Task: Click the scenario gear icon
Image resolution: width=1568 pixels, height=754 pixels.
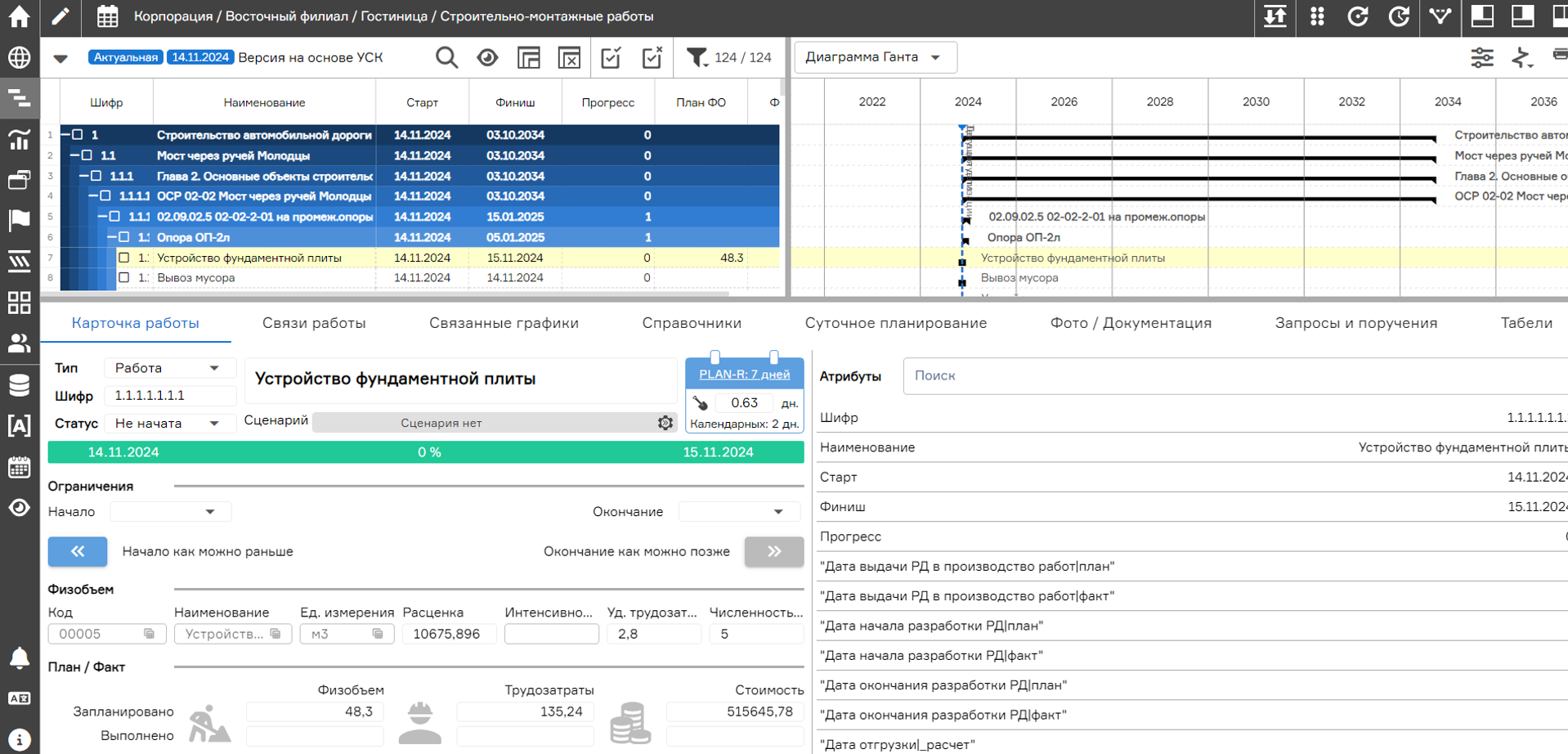Action: (x=665, y=423)
